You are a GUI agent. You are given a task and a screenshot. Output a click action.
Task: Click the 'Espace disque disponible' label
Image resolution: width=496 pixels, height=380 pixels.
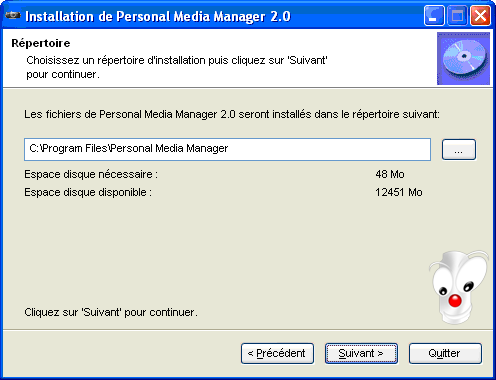(88, 192)
